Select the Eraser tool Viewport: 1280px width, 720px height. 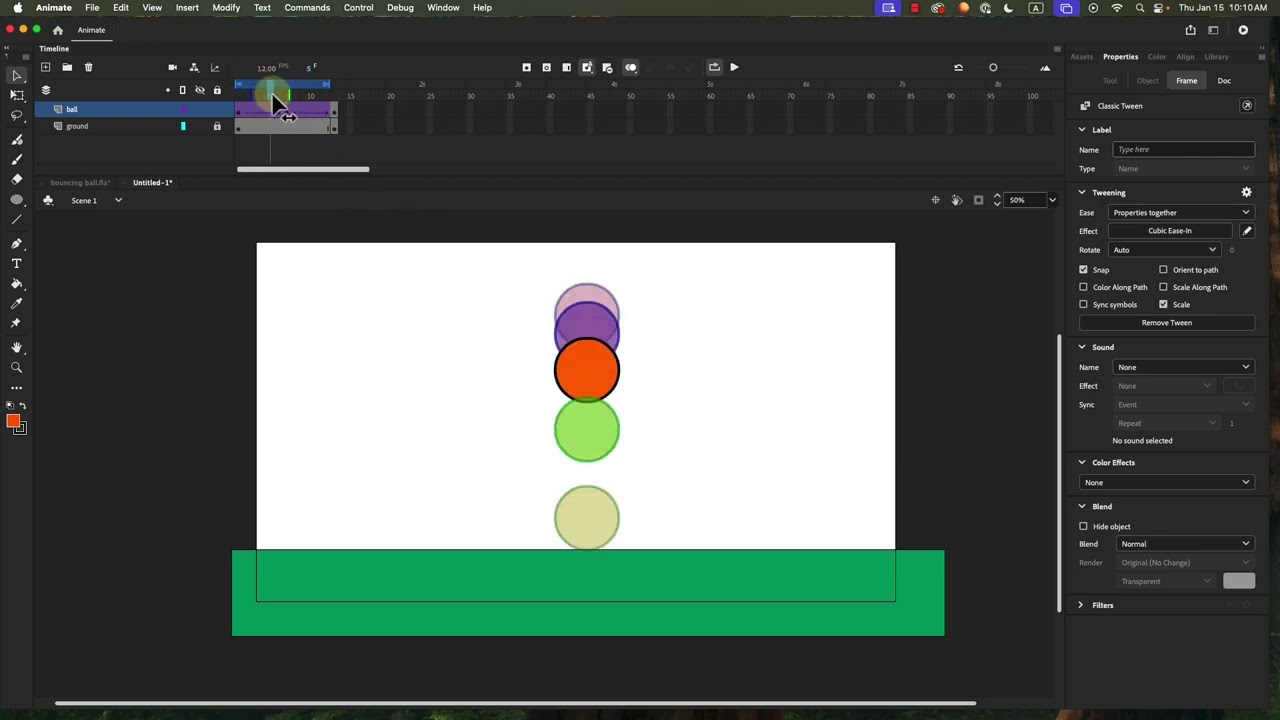click(x=17, y=179)
